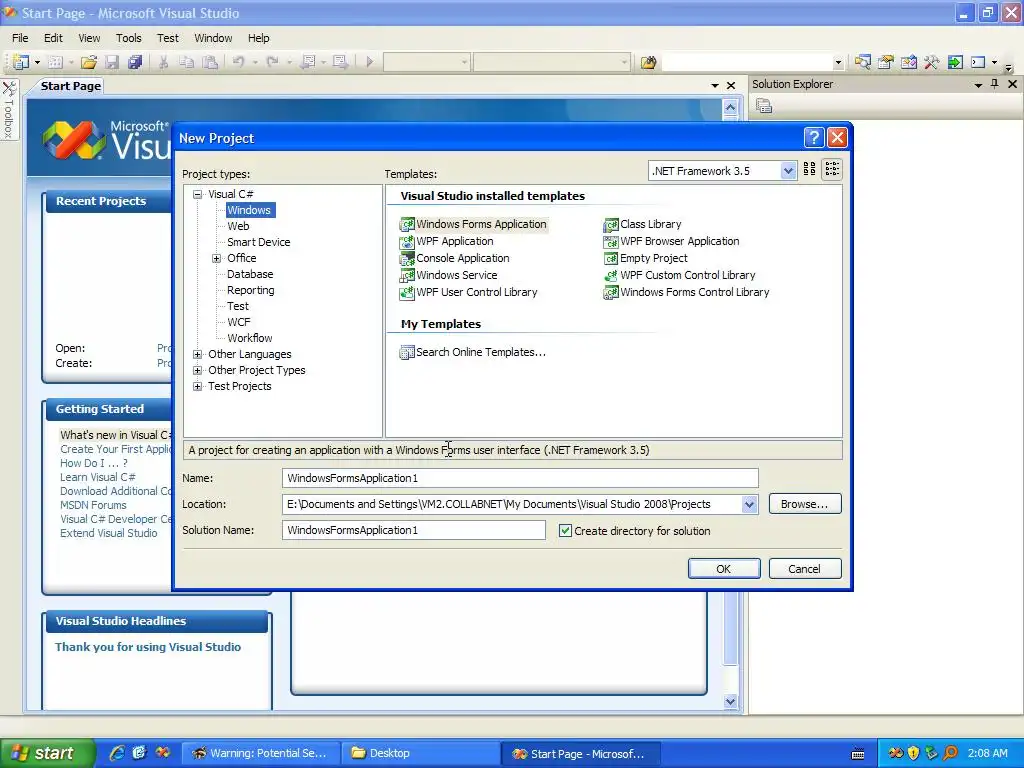Click the Paste toolbar icon
The height and width of the screenshot is (768, 1024).
[x=210, y=62]
